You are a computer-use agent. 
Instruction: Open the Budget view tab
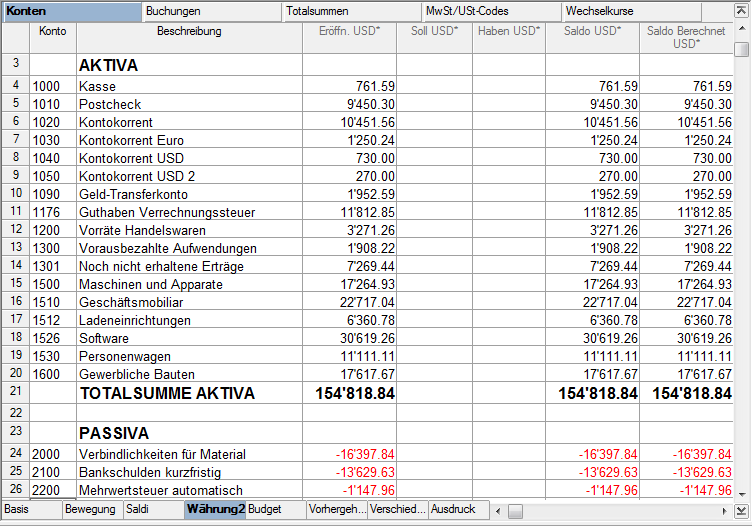click(276, 509)
